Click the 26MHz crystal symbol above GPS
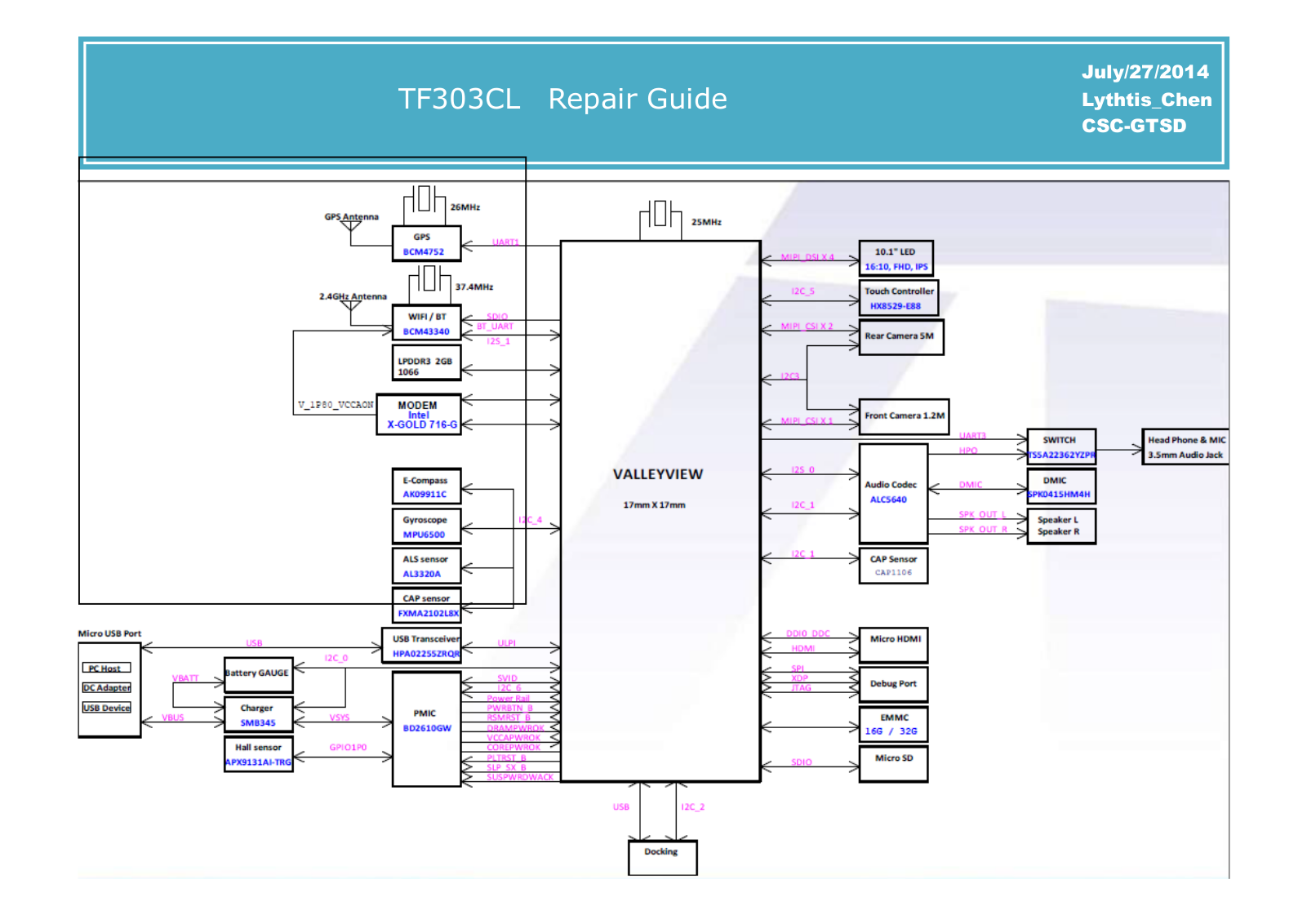 (425, 200)
